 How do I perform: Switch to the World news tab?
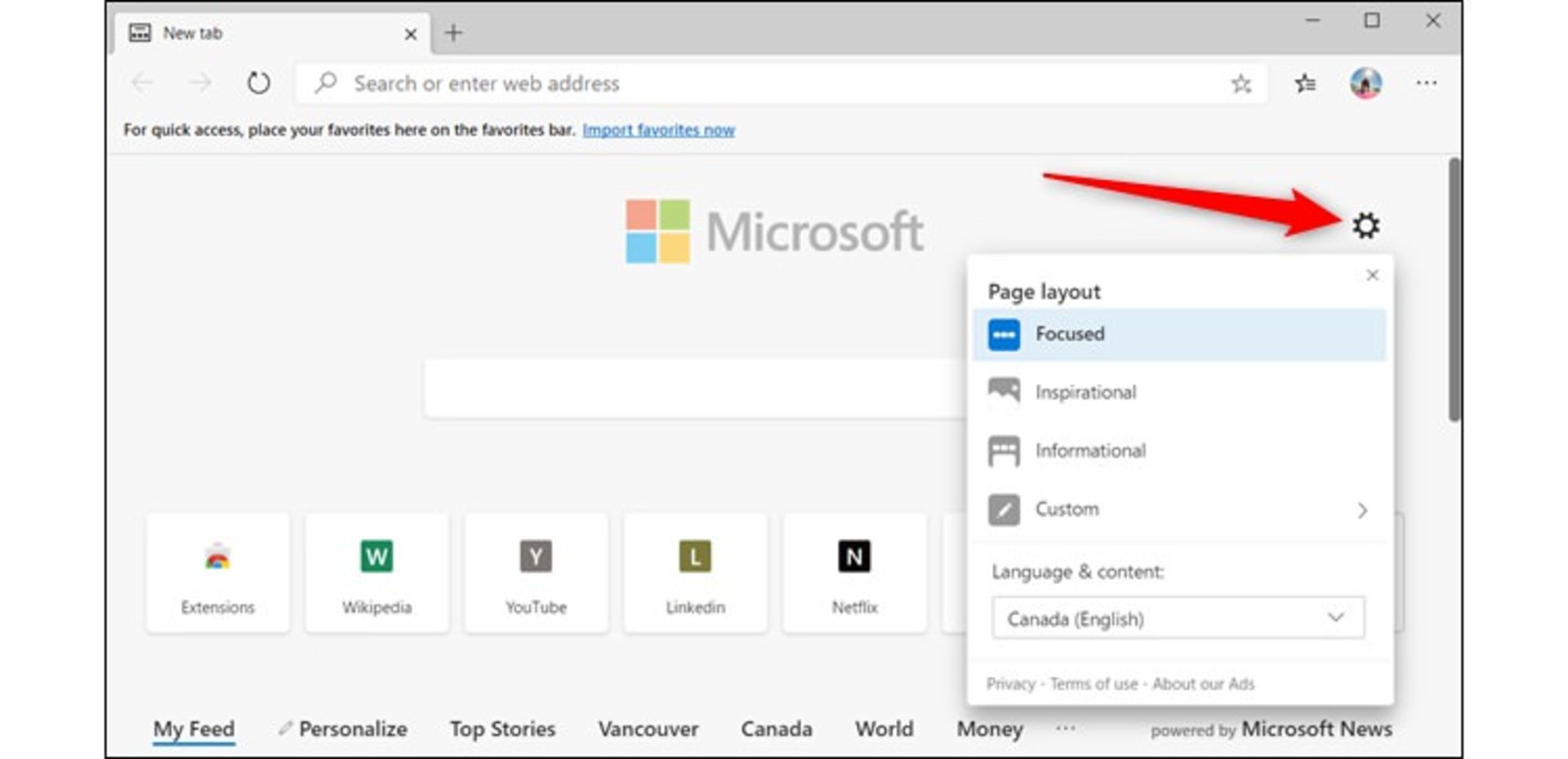coord(884,729)
